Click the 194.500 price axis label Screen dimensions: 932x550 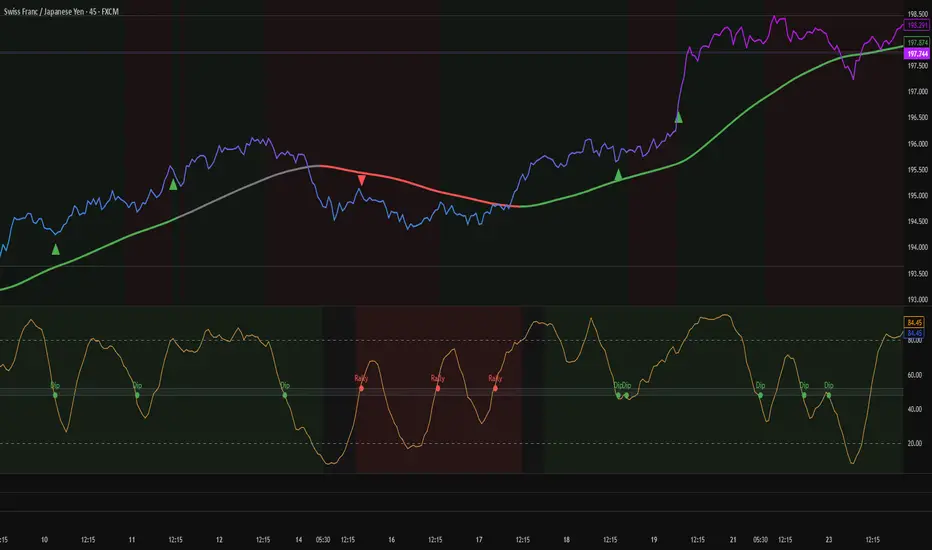(x=917, y=221)
